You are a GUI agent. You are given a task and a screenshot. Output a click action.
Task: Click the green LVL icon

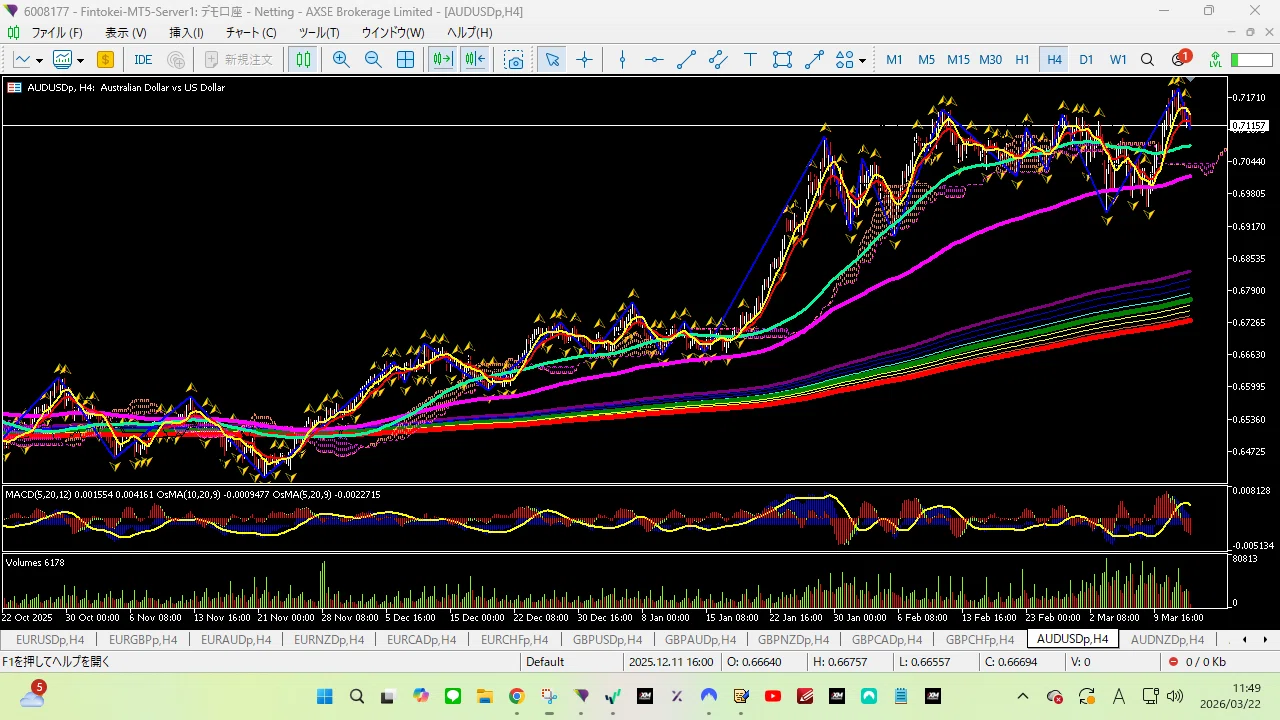click(x=1215, y=59)
